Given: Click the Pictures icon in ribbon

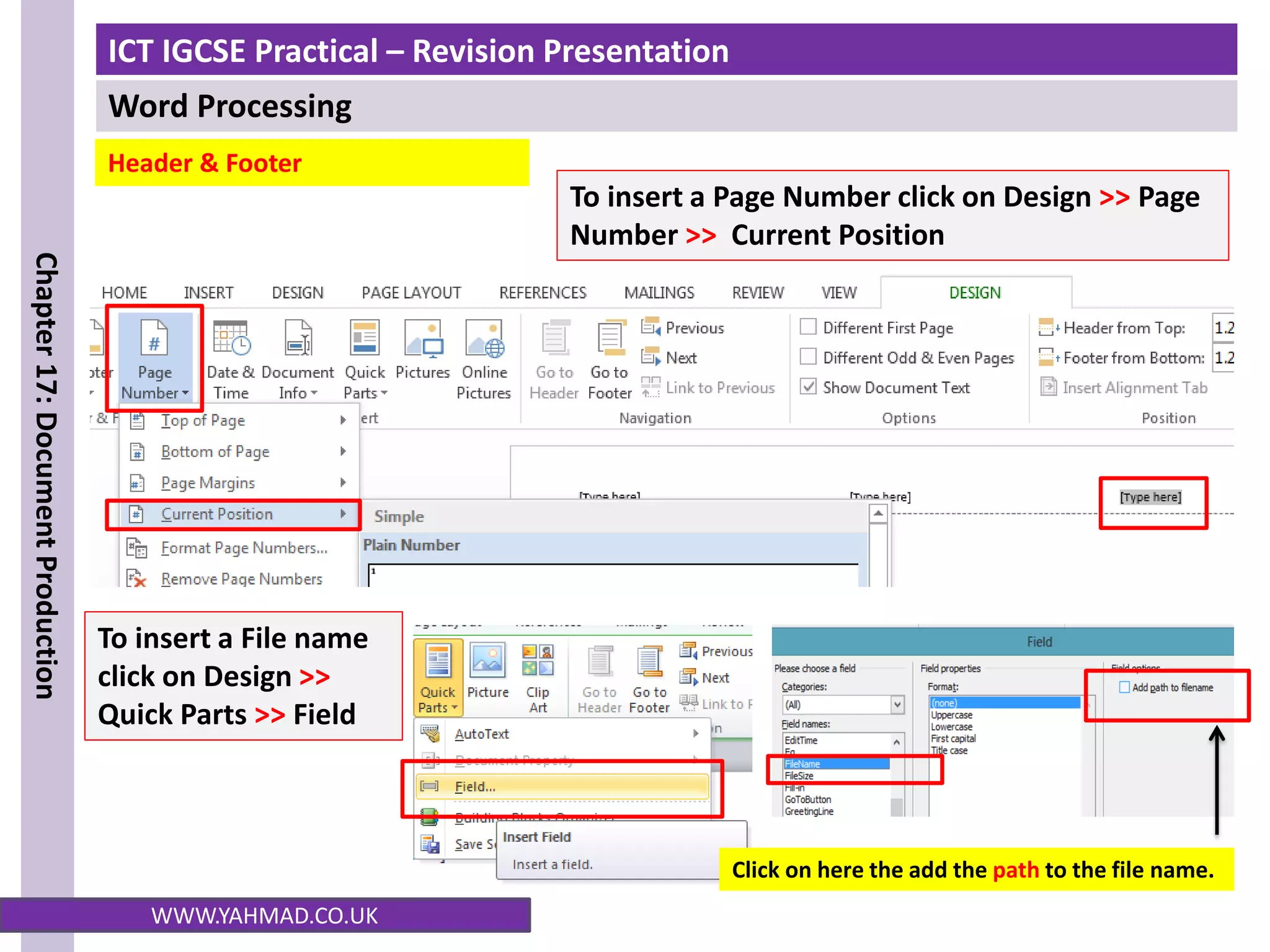Looking at the screenshot, I should pyautogui.click(x=423, y=338).
